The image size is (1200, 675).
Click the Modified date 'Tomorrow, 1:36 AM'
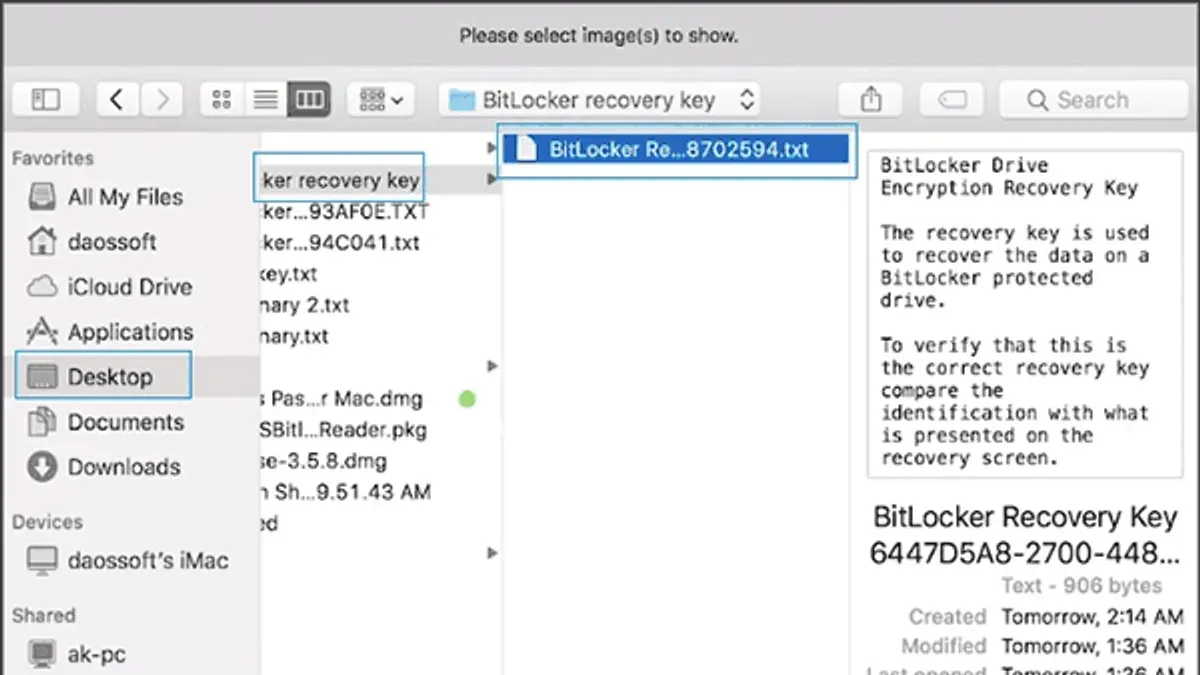[x=1093, y=646]
